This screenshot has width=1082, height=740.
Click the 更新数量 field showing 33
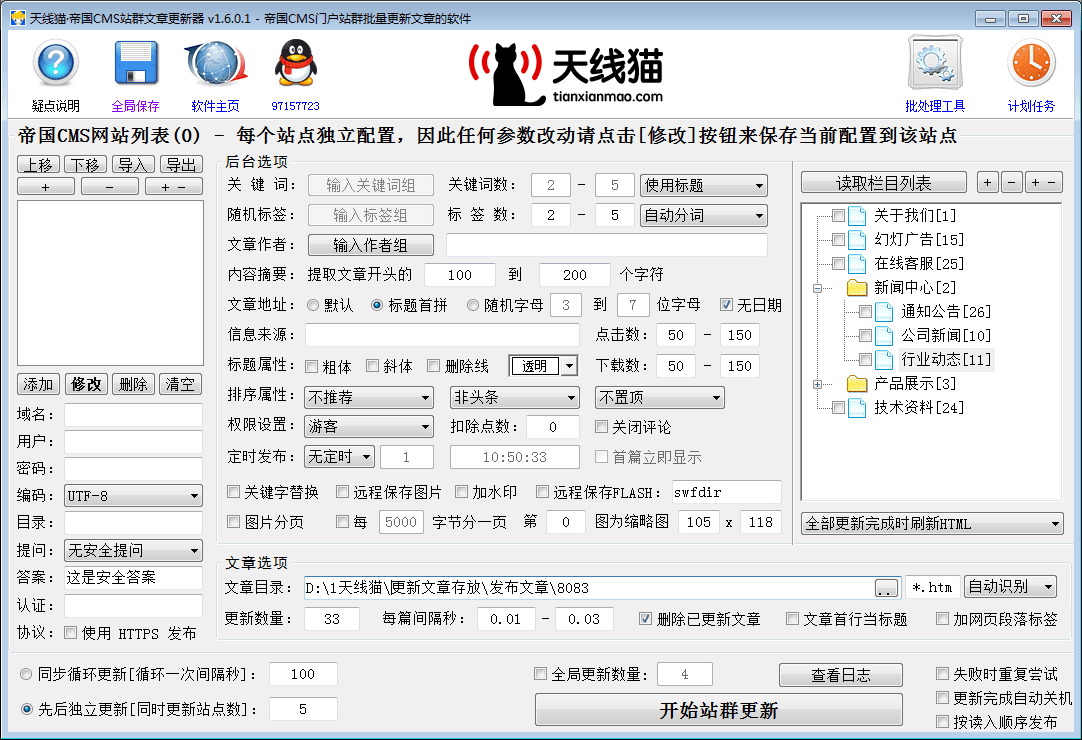332,619
